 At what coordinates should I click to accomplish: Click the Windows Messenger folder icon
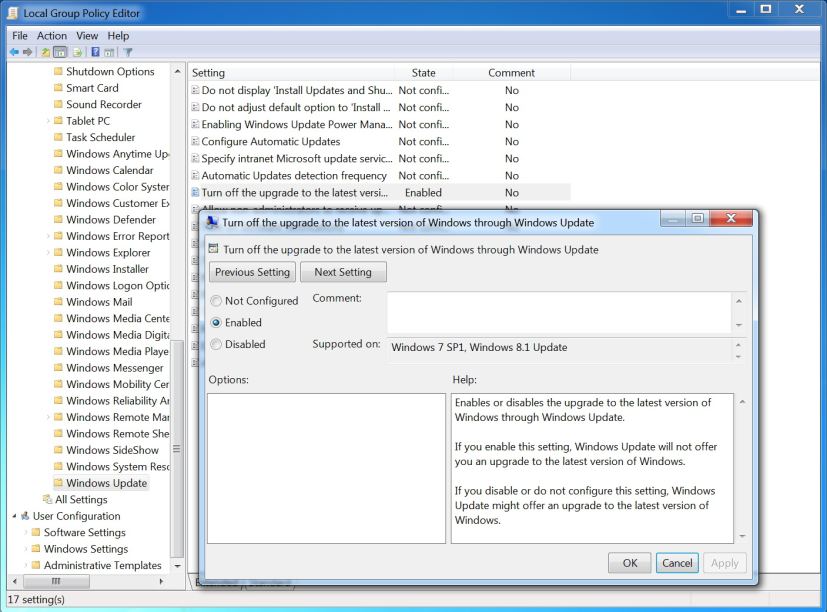58,368
